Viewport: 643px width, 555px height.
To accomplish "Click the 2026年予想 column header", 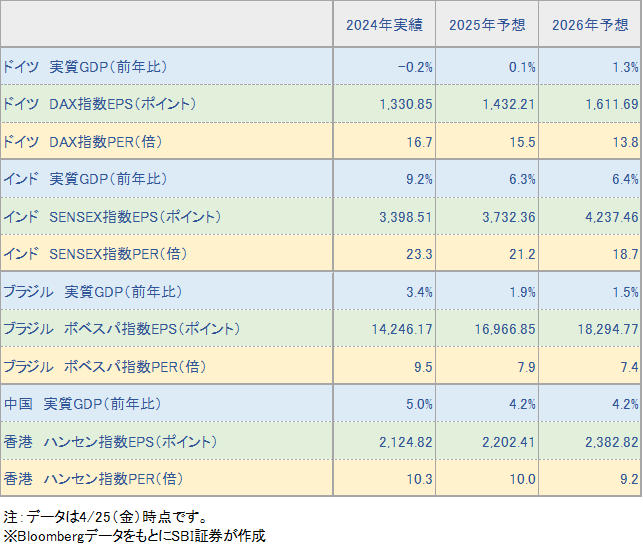I will click(590, 25).
